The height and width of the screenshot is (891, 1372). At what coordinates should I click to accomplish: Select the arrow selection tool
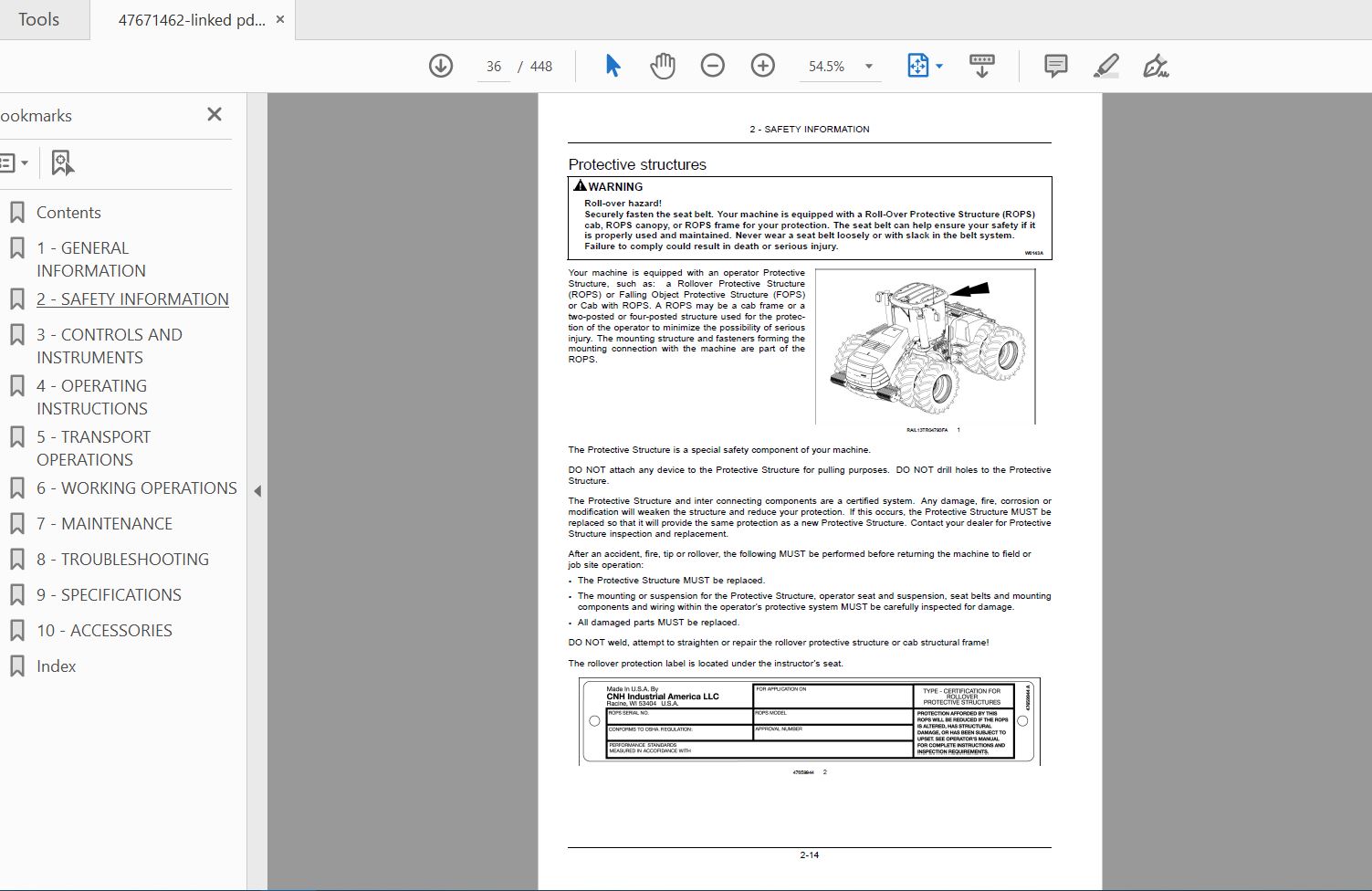[x=613, y=66]
